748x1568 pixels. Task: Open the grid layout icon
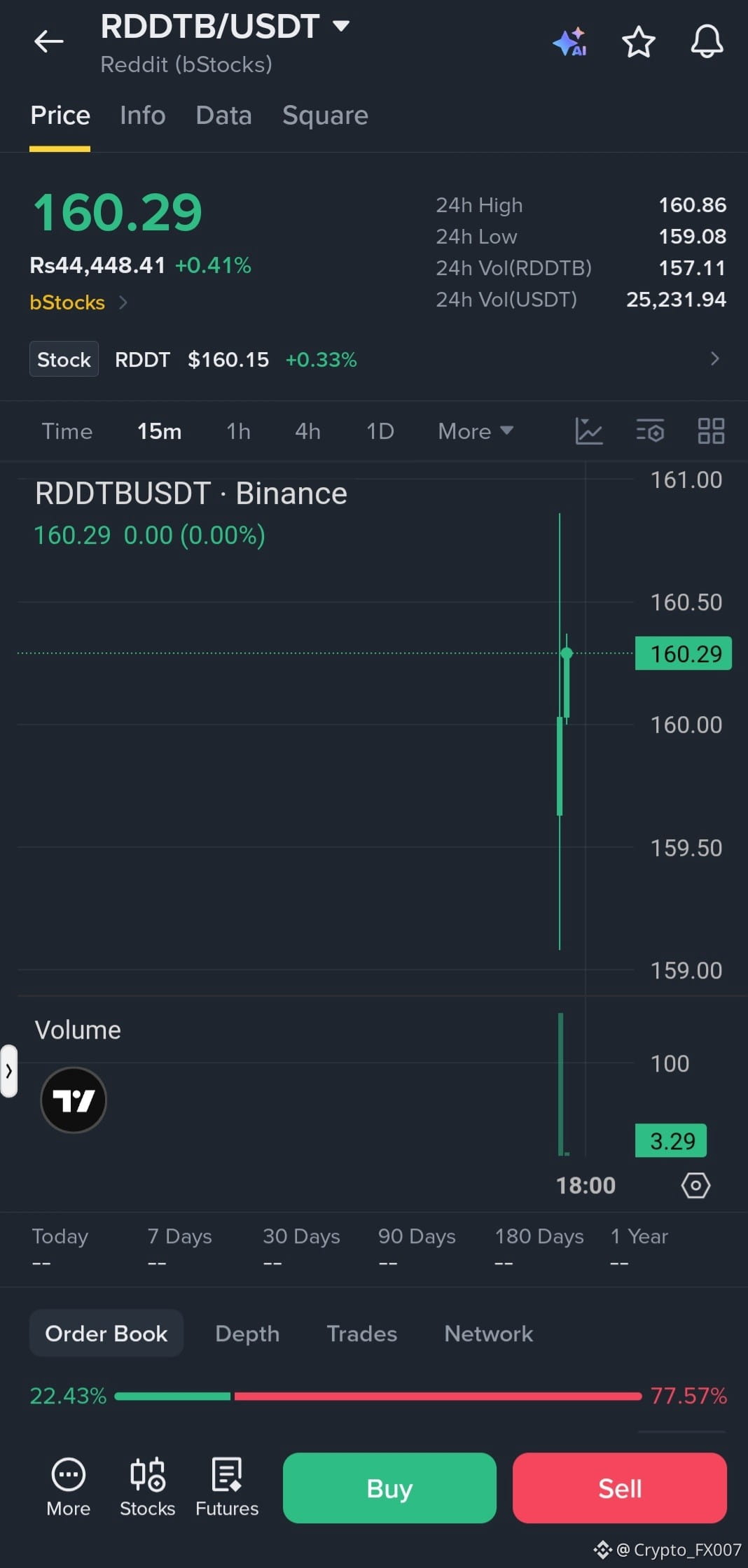coord(711,430)
